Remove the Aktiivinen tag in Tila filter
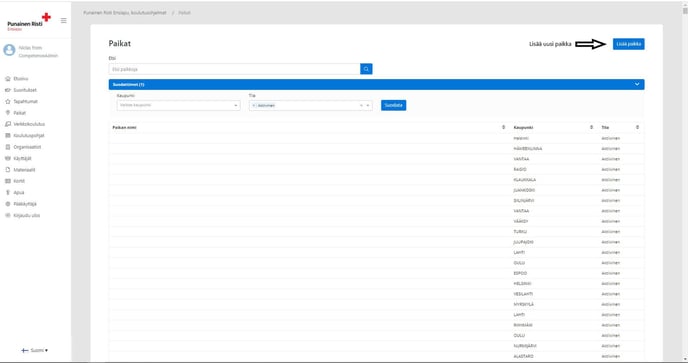Viewport: 688px width, 363px height. [x=254, y=105]
